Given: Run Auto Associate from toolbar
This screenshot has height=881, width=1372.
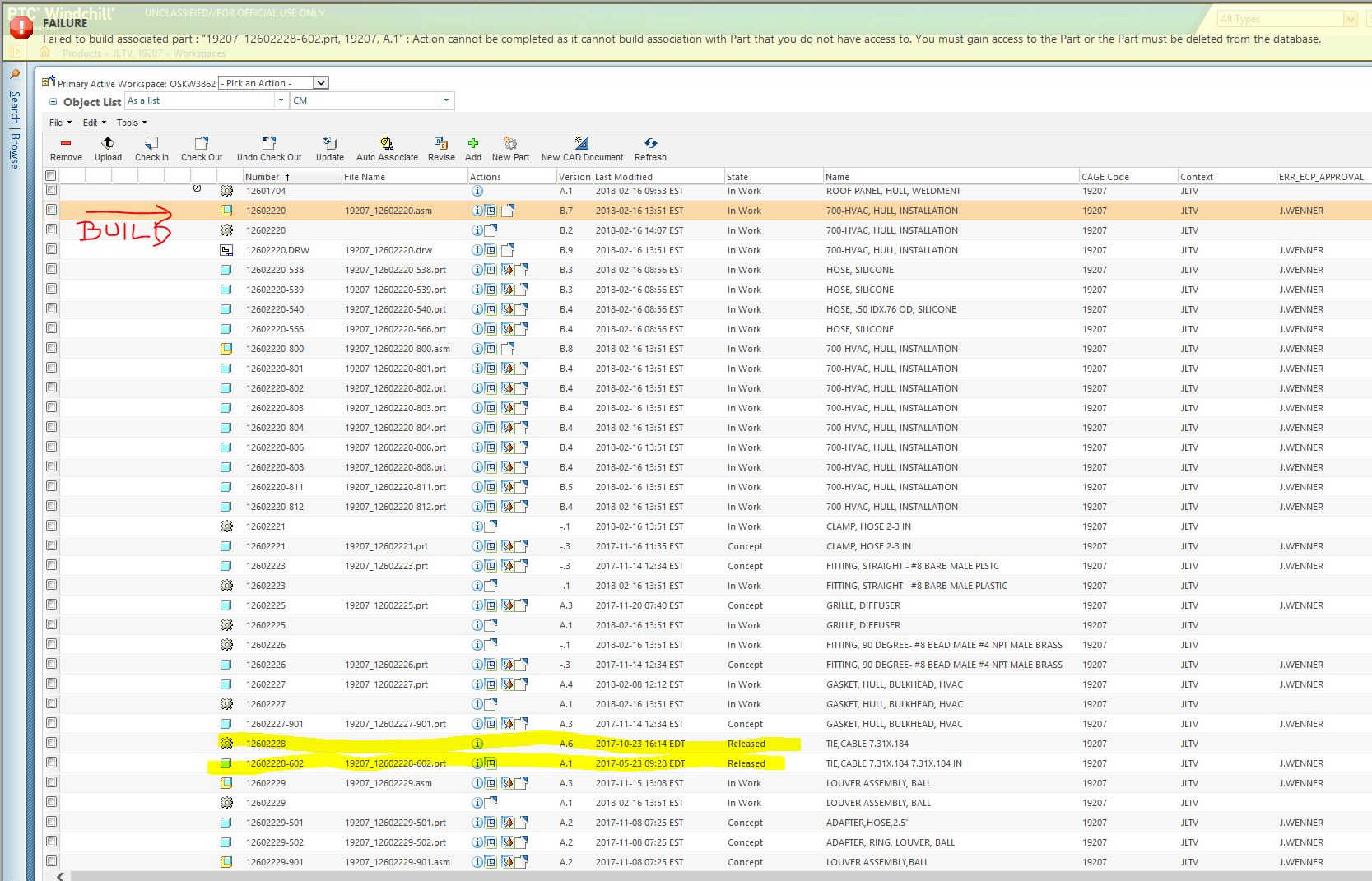Looking at the screenshot, I should (387, 144).
